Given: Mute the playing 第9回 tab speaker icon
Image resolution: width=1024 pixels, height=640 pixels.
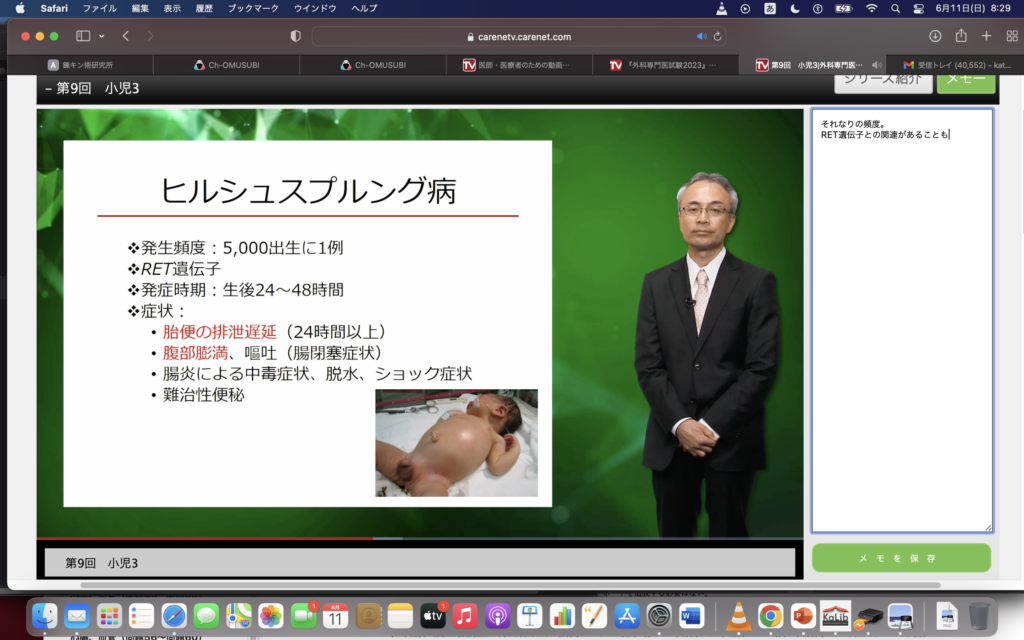Looking at the screenshot, I should [x=877, y=65].
